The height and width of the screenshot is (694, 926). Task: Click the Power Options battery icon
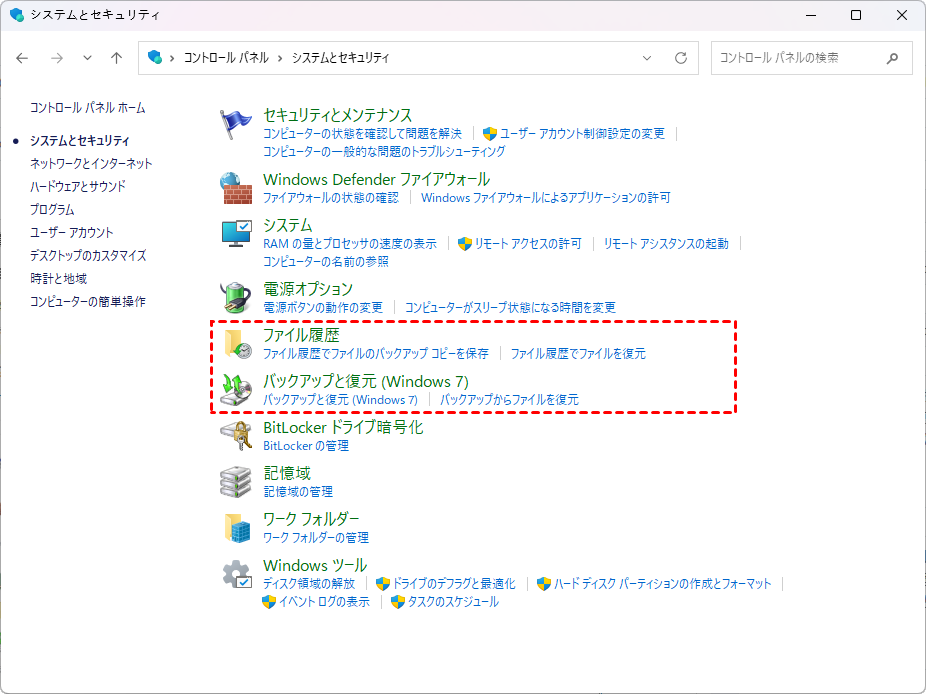tap(235, 298)
